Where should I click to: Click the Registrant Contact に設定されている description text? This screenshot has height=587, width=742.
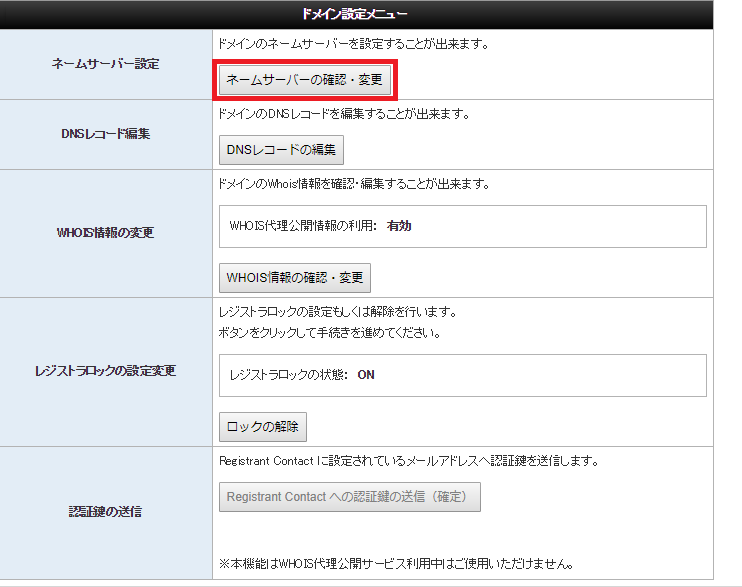coord(409,461)
